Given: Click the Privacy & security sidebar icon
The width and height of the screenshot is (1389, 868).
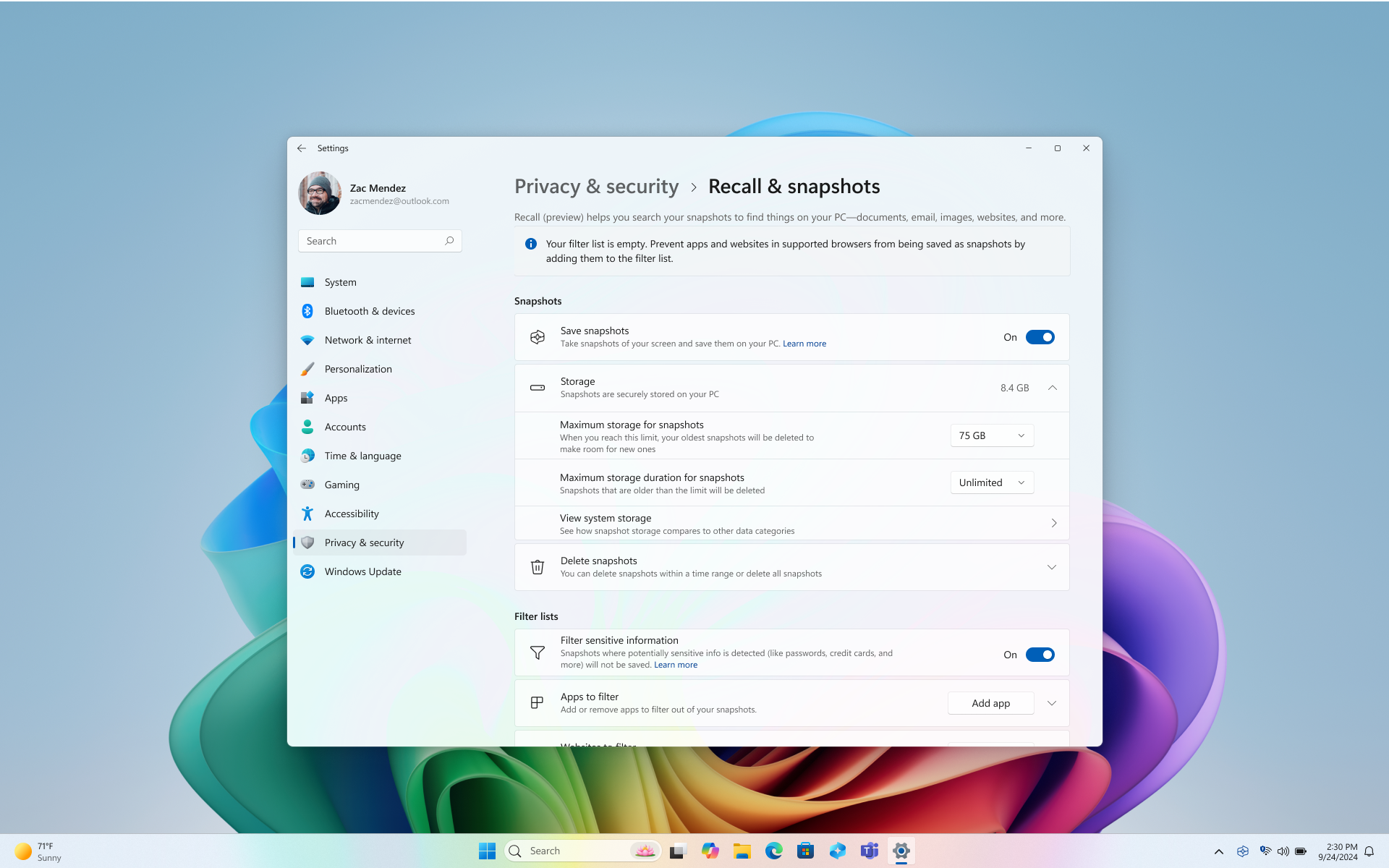Looking at the screenshot, I should [x=308, y=542].
